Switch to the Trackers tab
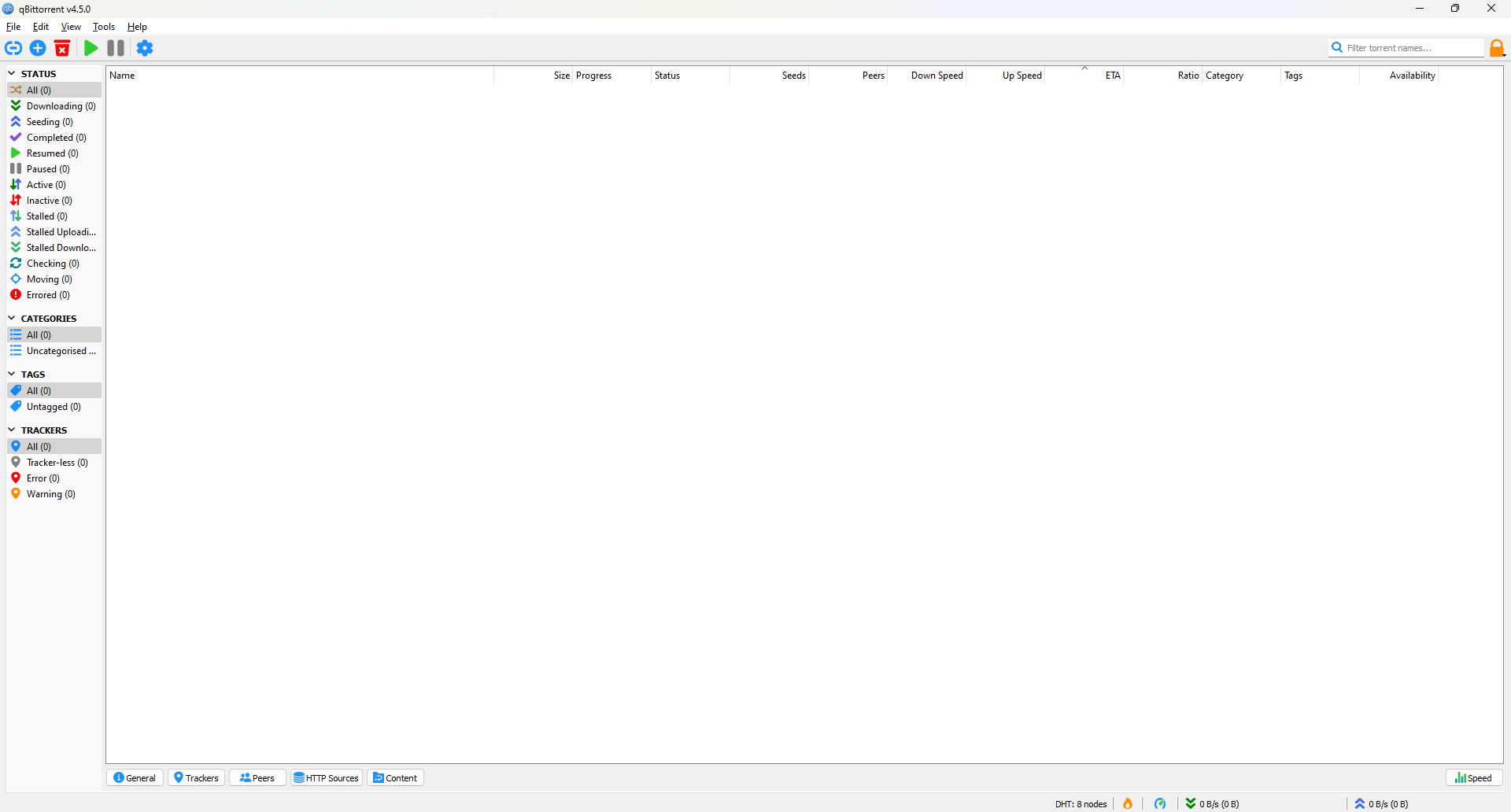The width and height of the screenshot is (1511, 812). pos(197,777)
